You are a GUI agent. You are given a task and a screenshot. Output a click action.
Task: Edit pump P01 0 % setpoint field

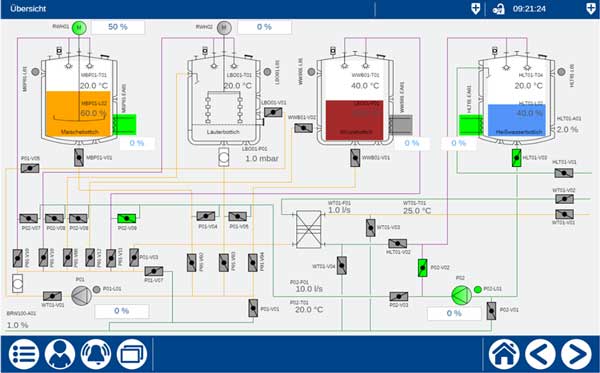(x=122, y=311)
